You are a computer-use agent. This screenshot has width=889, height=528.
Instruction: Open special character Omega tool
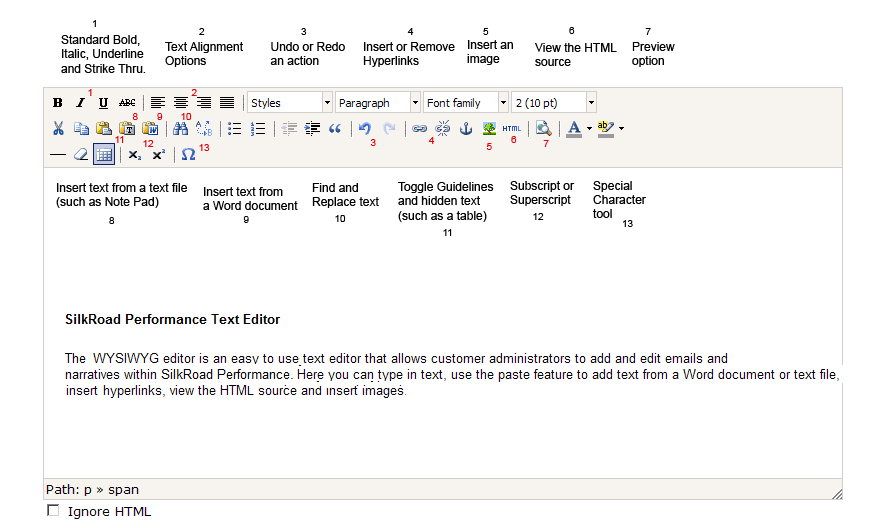188,154
